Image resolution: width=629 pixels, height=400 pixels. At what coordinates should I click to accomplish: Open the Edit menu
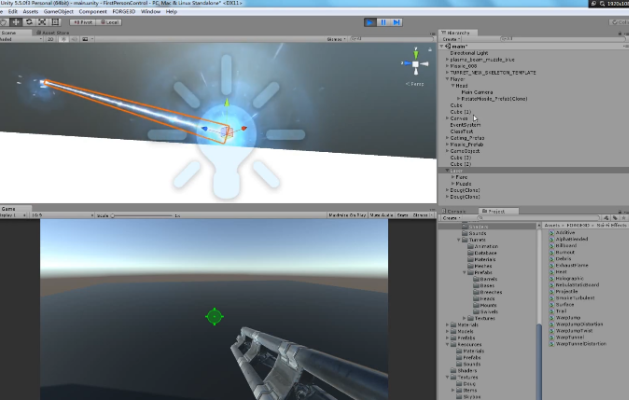click(x=12, y=12)
